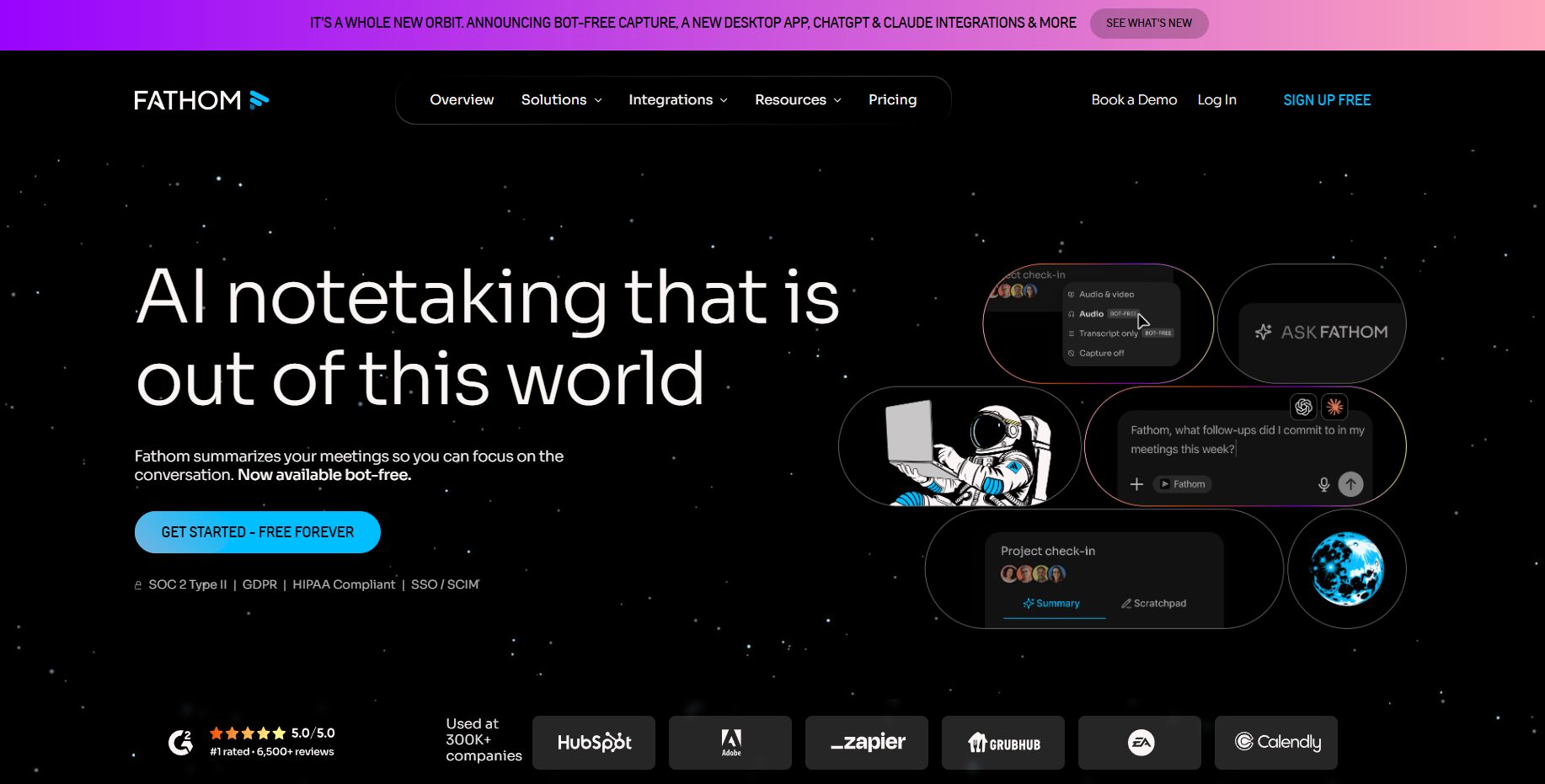Click the astronaut with laptop image

click(x=968, y=452)
